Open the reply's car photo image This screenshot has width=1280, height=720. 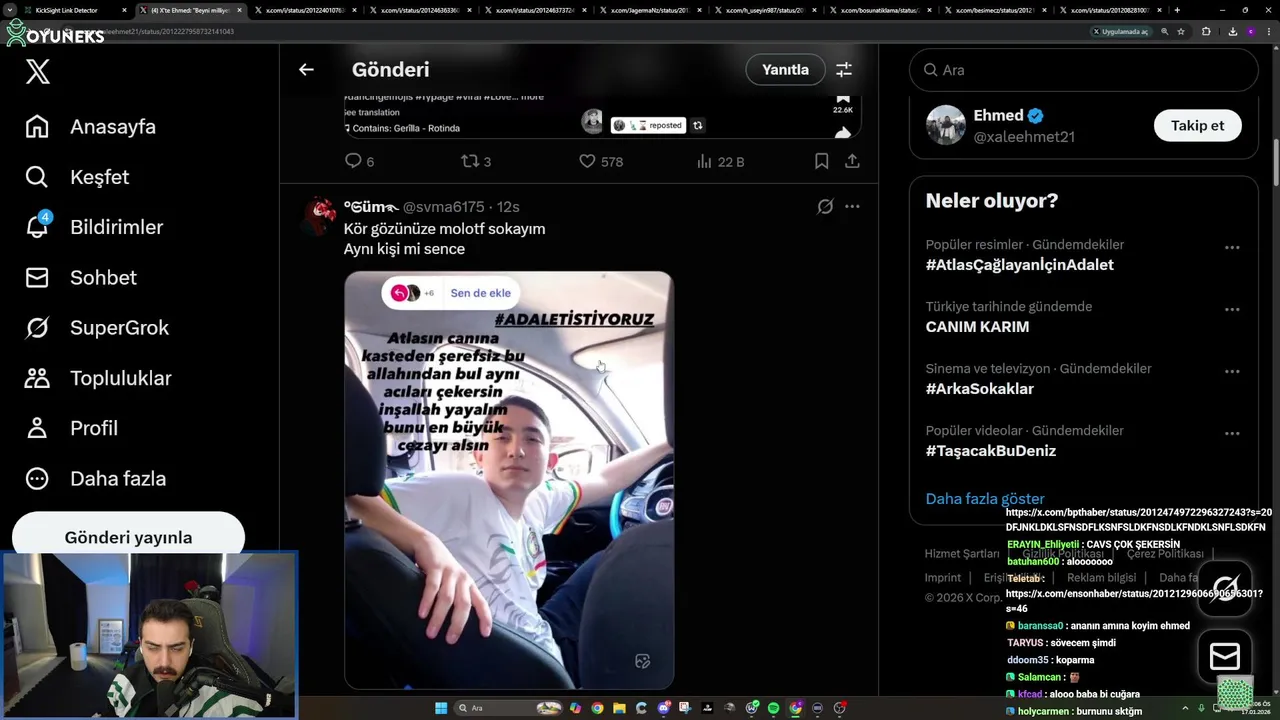point(509,480)
